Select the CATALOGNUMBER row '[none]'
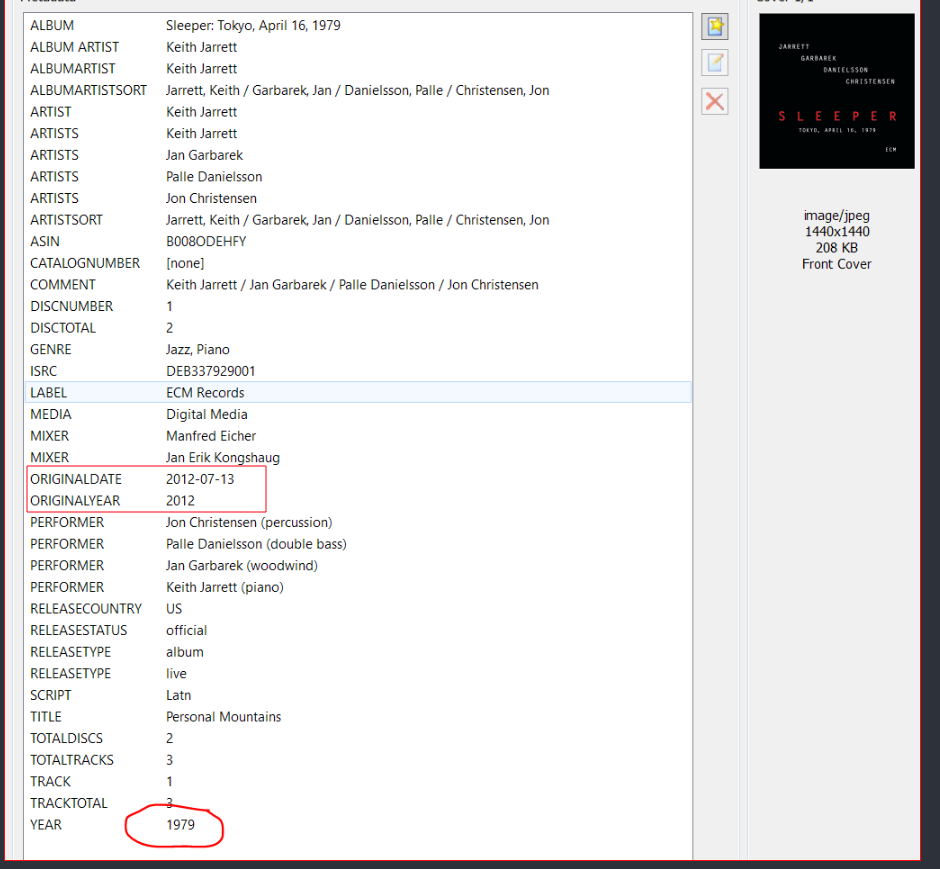Screen dimensions: 940x869 coord(358,263)
